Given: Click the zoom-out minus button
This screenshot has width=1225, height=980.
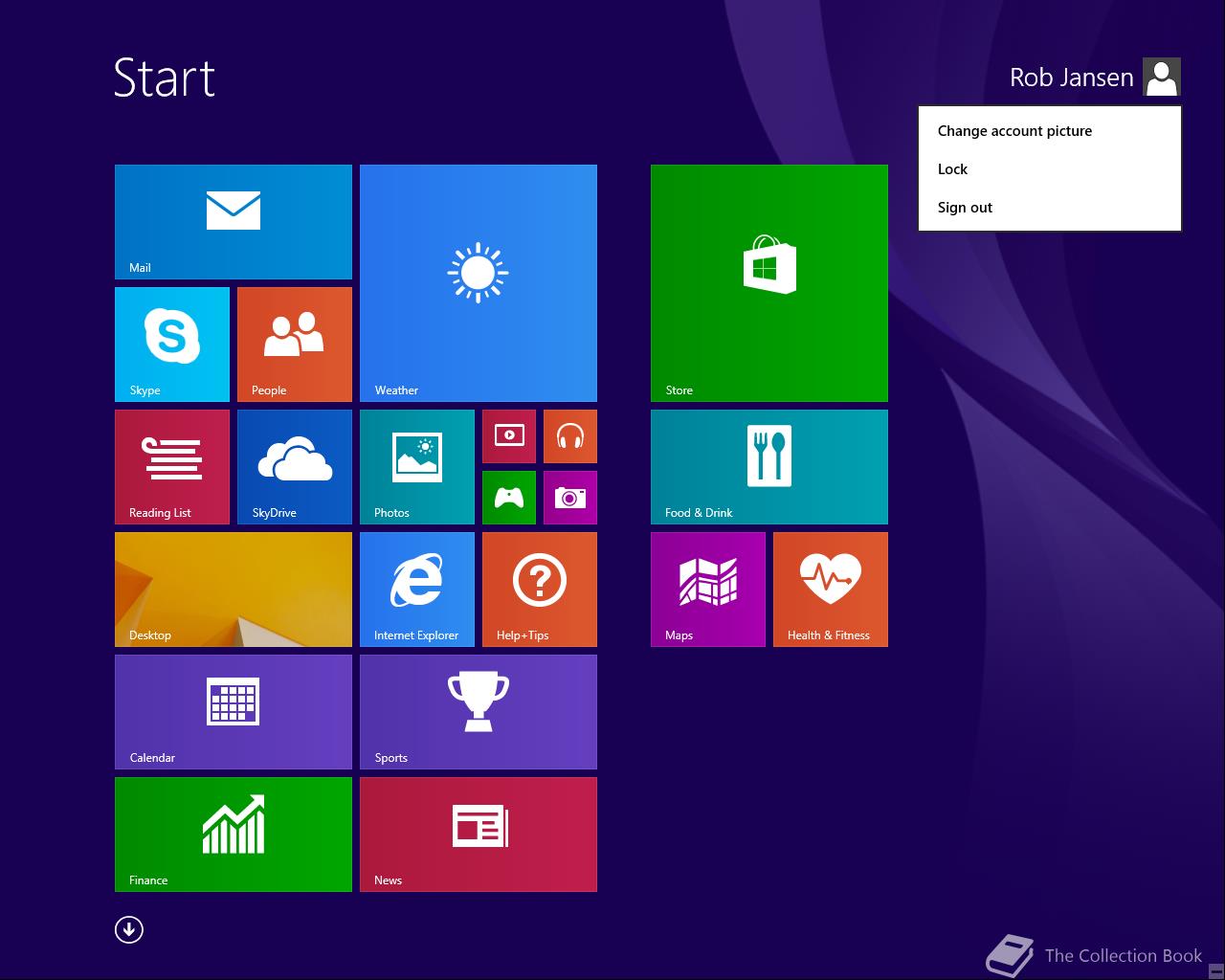Looking at the screenshot, I should coord(1216,969).
